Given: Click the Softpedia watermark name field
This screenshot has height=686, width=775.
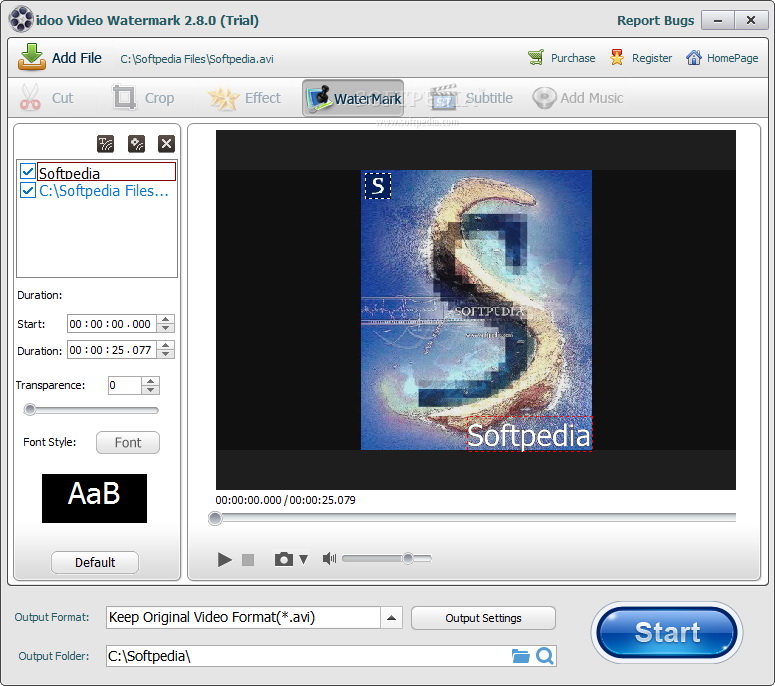Looking at the screenshot, I should click(106, 172).
